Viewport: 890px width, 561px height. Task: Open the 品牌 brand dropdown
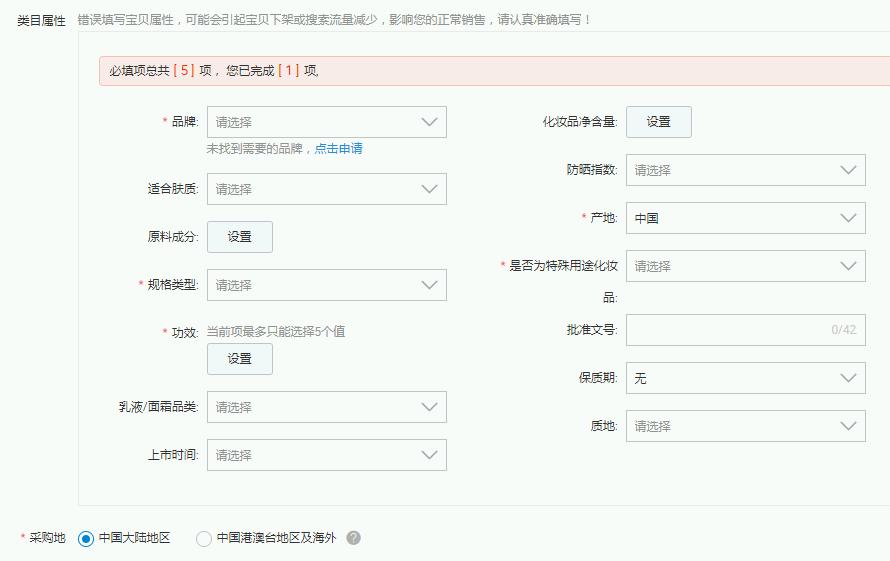[x=326, y=122]
